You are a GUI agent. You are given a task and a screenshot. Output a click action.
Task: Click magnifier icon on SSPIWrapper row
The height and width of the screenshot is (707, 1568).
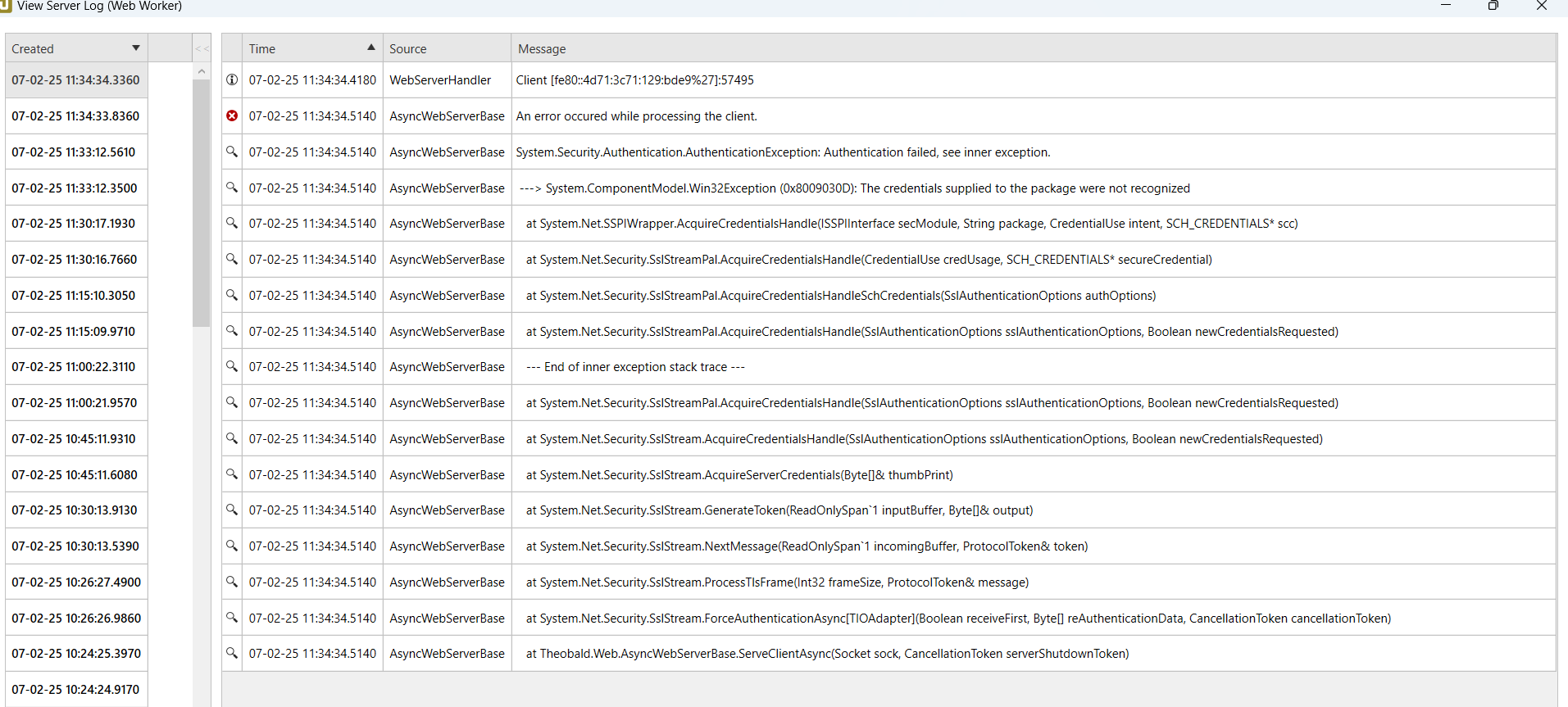click(x=232, y=223)
